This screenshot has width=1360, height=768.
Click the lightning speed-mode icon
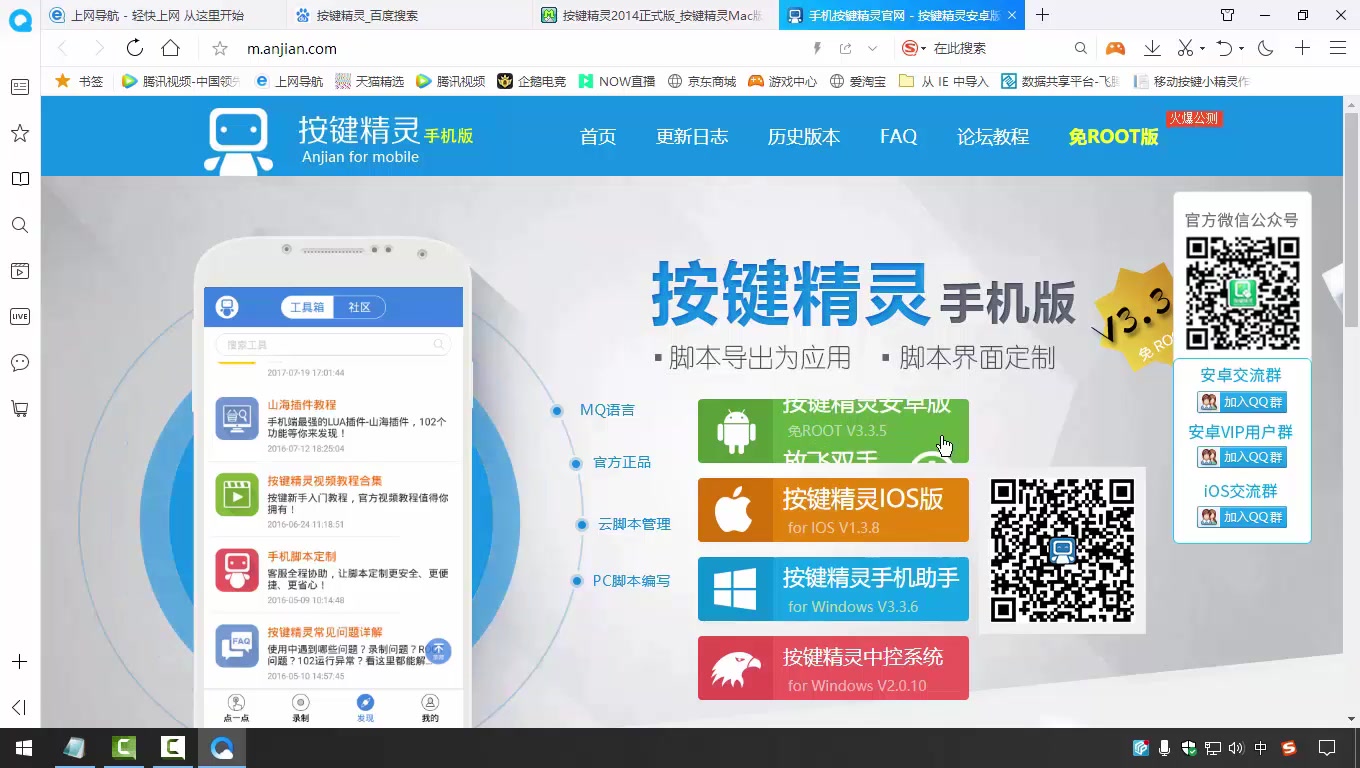pos(817,48)
